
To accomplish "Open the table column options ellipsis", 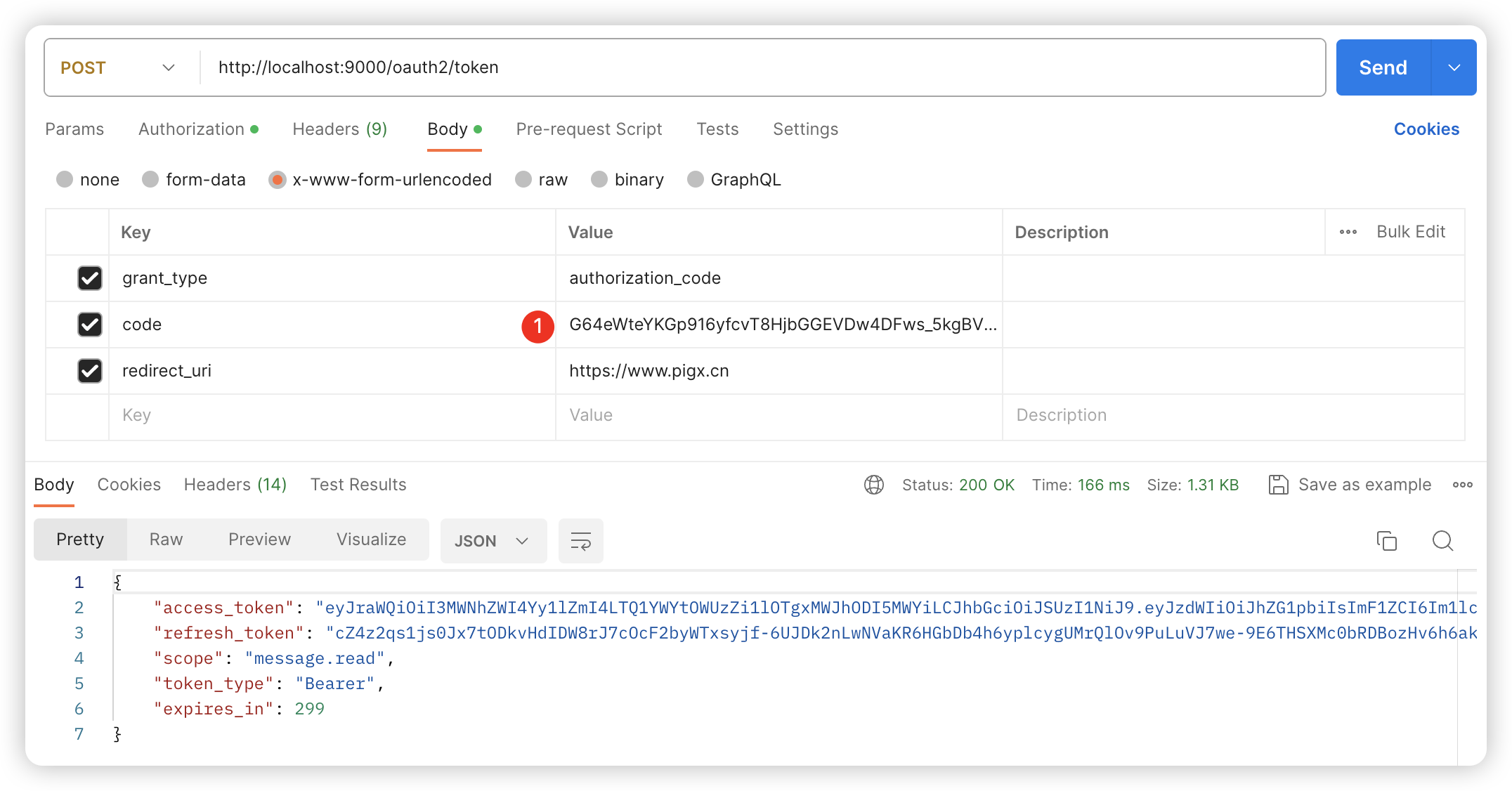I will click(x=1348, y=232).
